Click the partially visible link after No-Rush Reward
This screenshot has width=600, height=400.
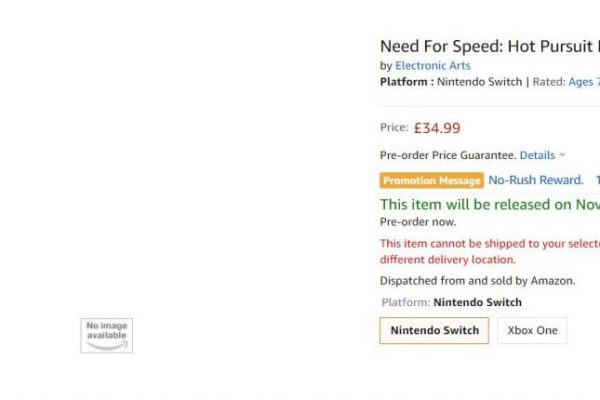597,180
